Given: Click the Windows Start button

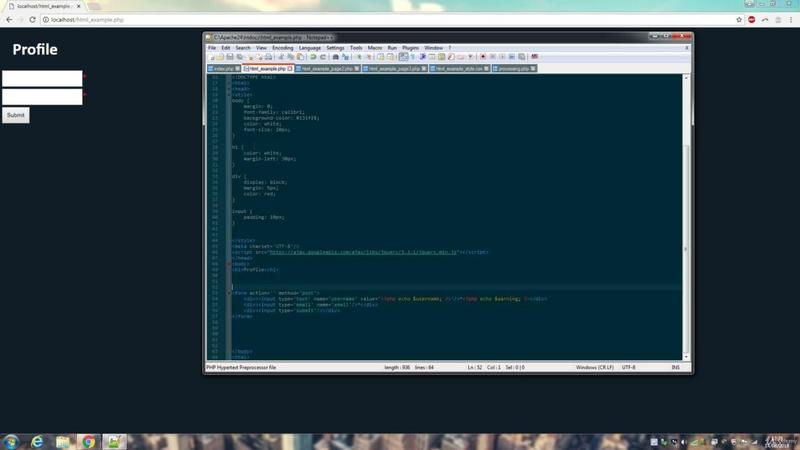Looking at the screenshot, I should [x=10, y=442].
